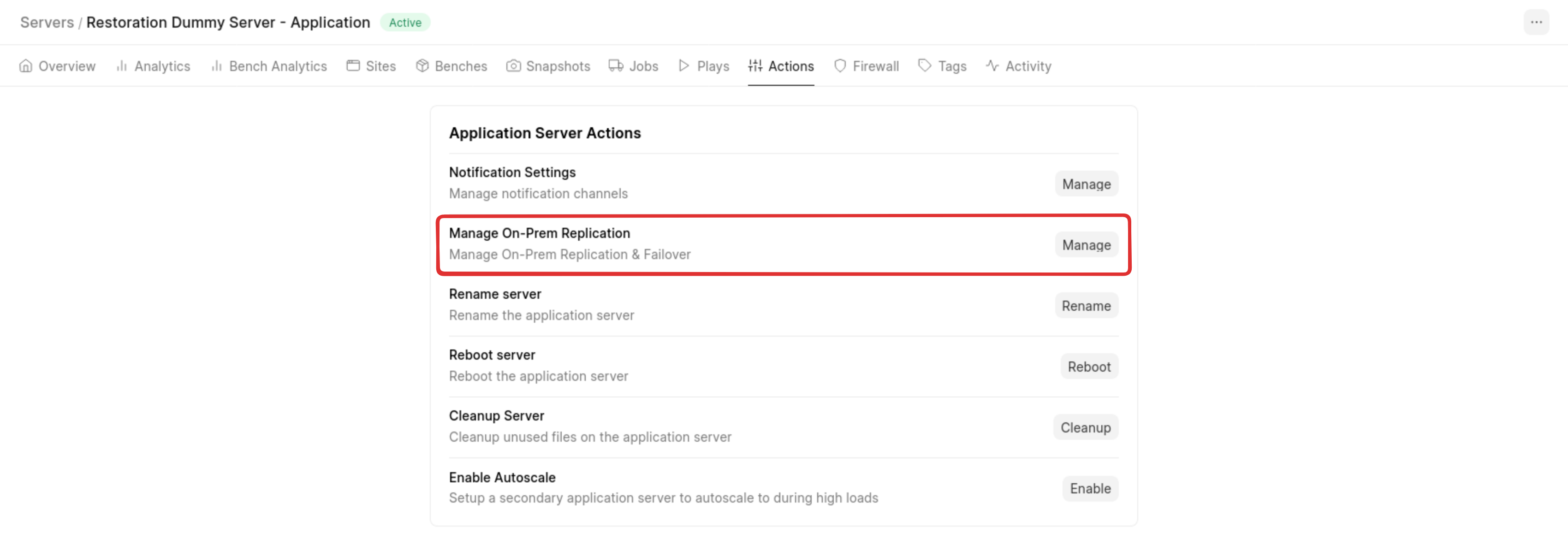Click the Overview home icon

25,66
